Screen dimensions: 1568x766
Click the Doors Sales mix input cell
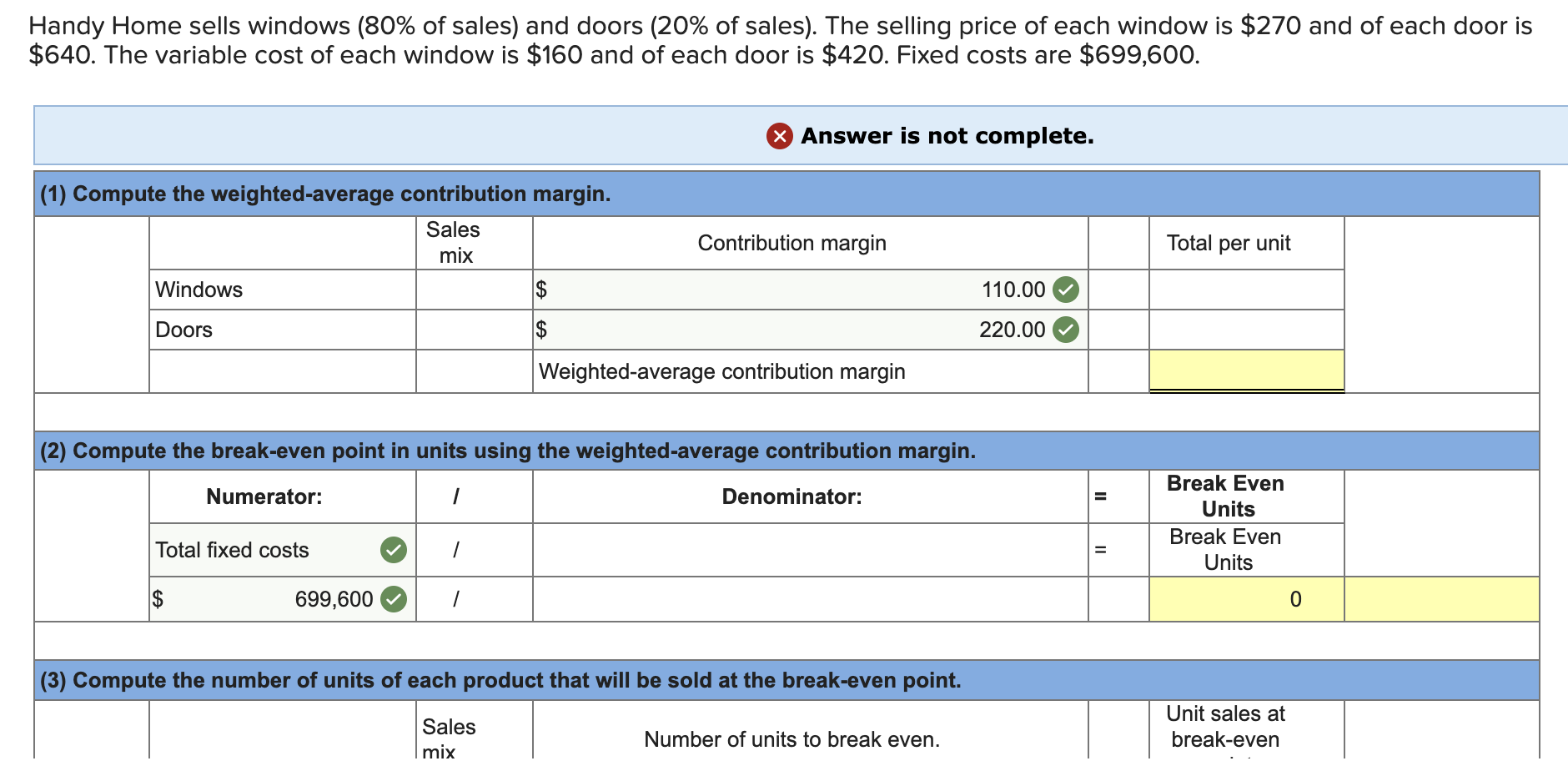[x=473, y=330]
